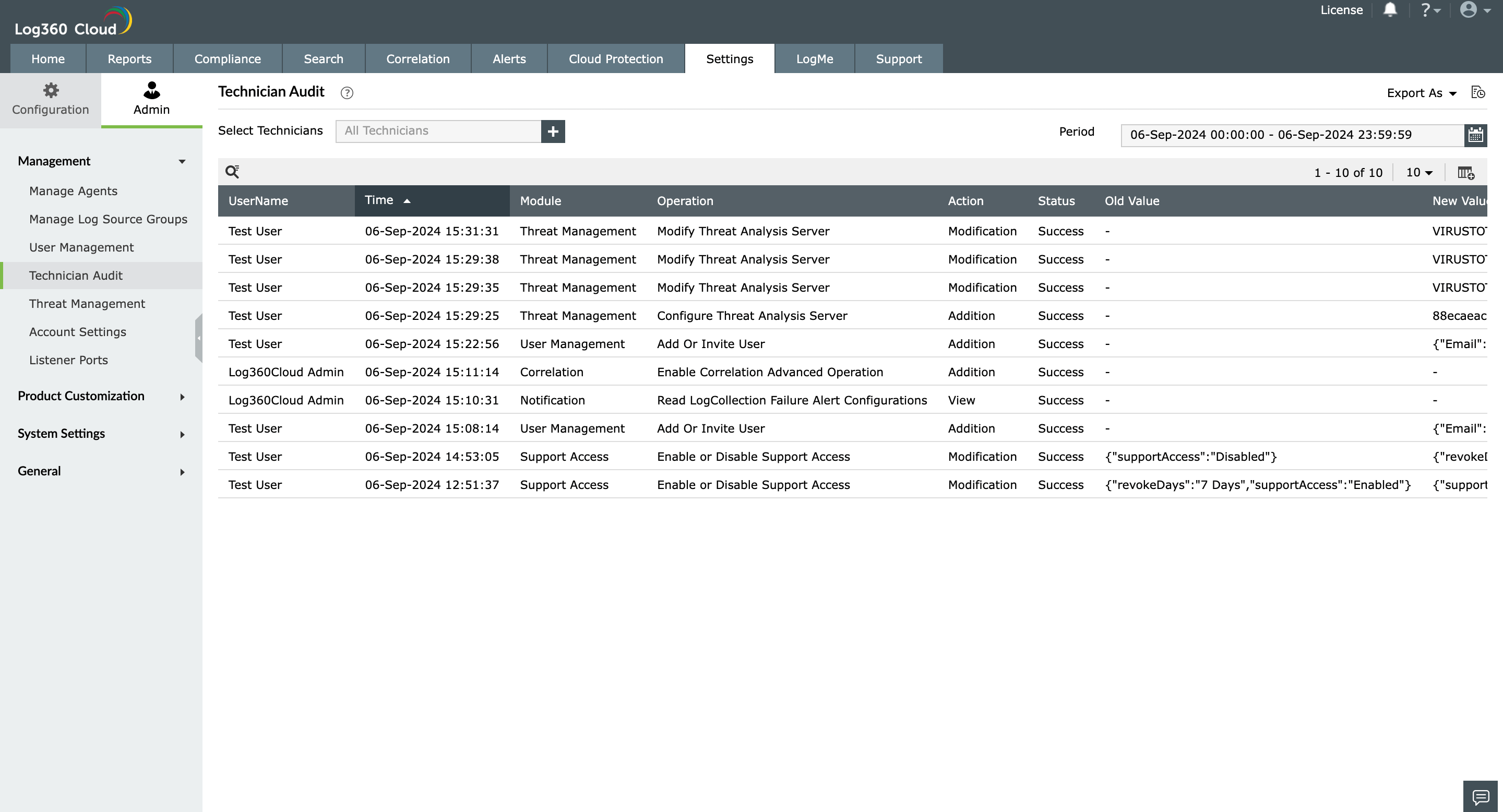This screenshot has width=1503, height=812.
Task: Click the table search filter icon
Action: click(x=232, y=172)
